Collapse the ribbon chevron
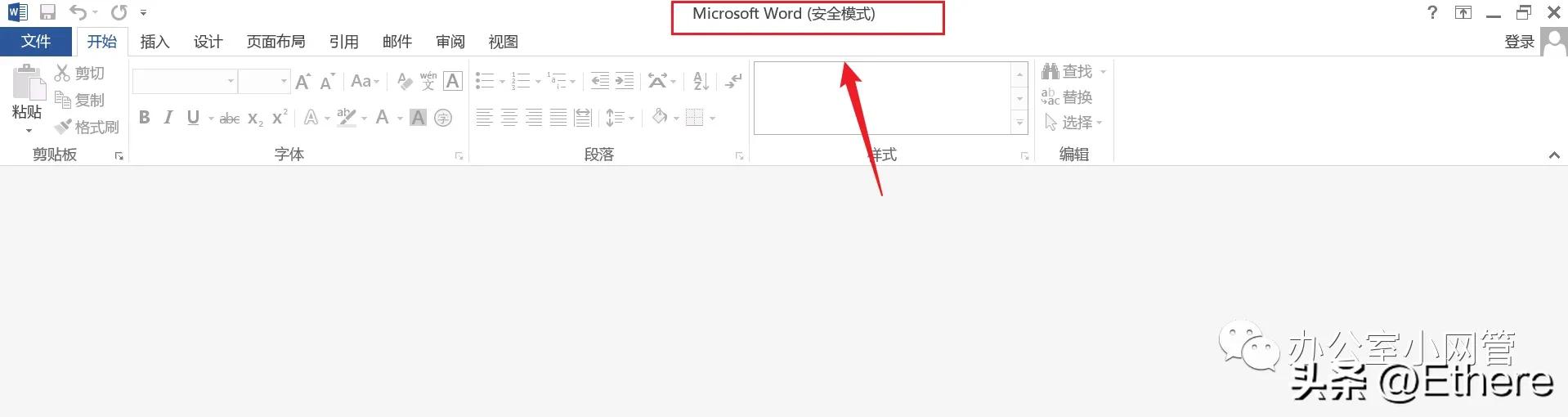1568x417 pixels. (1554, 155)
